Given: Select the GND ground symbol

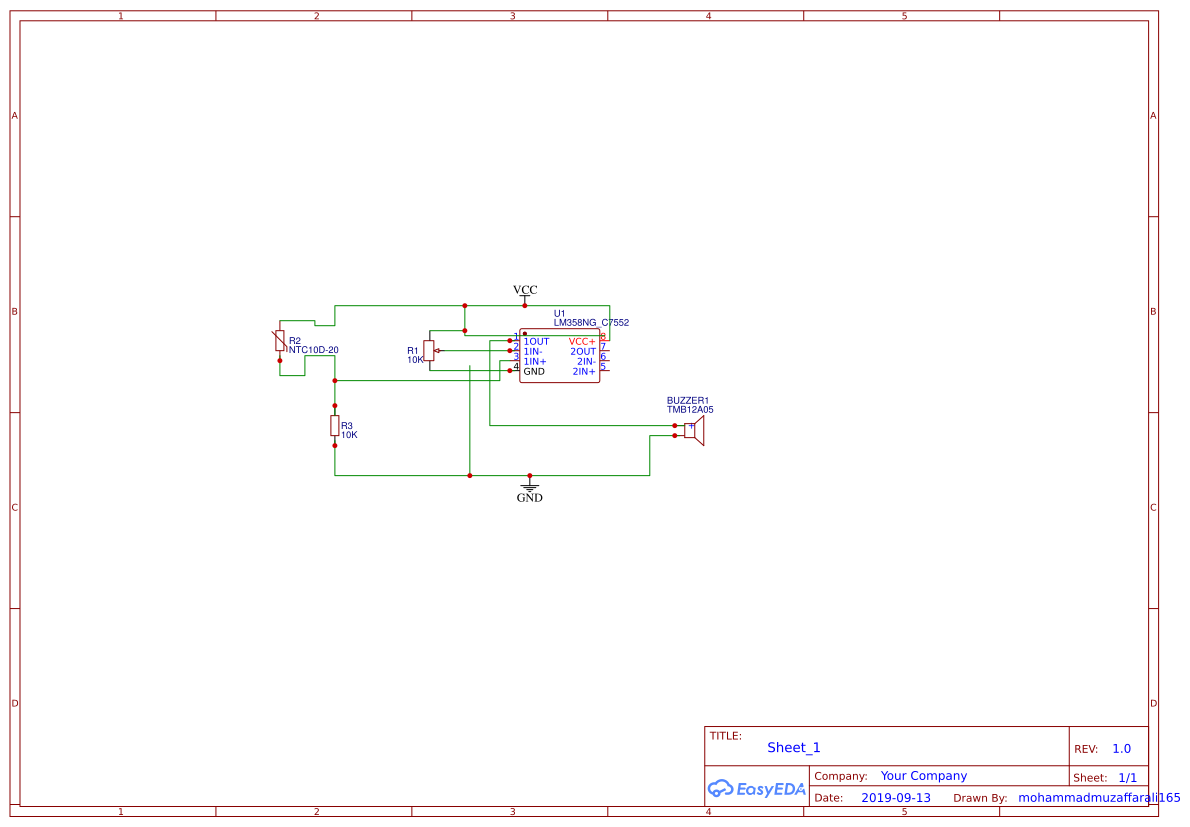Looking at the screenshot, I should (529, 488).
